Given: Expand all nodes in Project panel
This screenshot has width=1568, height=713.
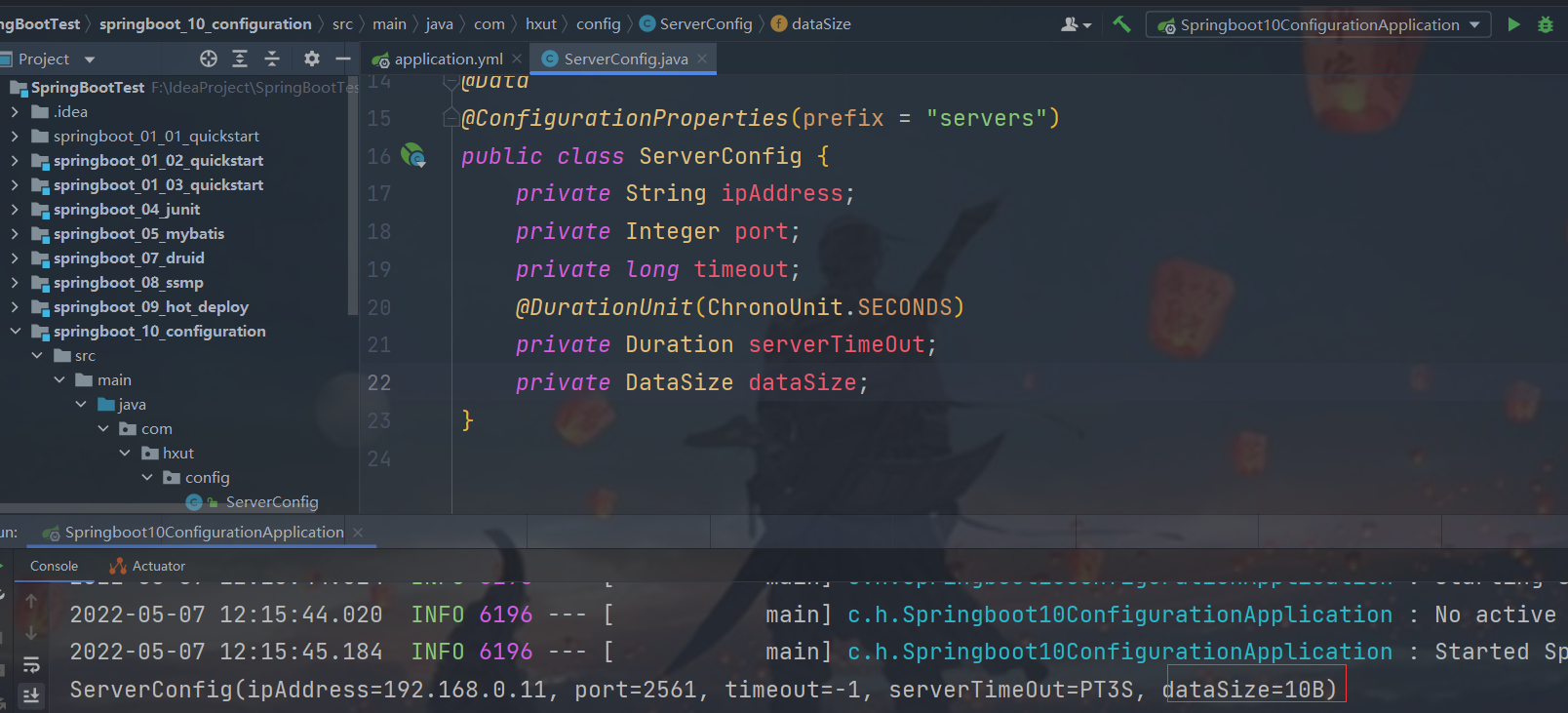Looking at the screenshot, I should (240, 59).
